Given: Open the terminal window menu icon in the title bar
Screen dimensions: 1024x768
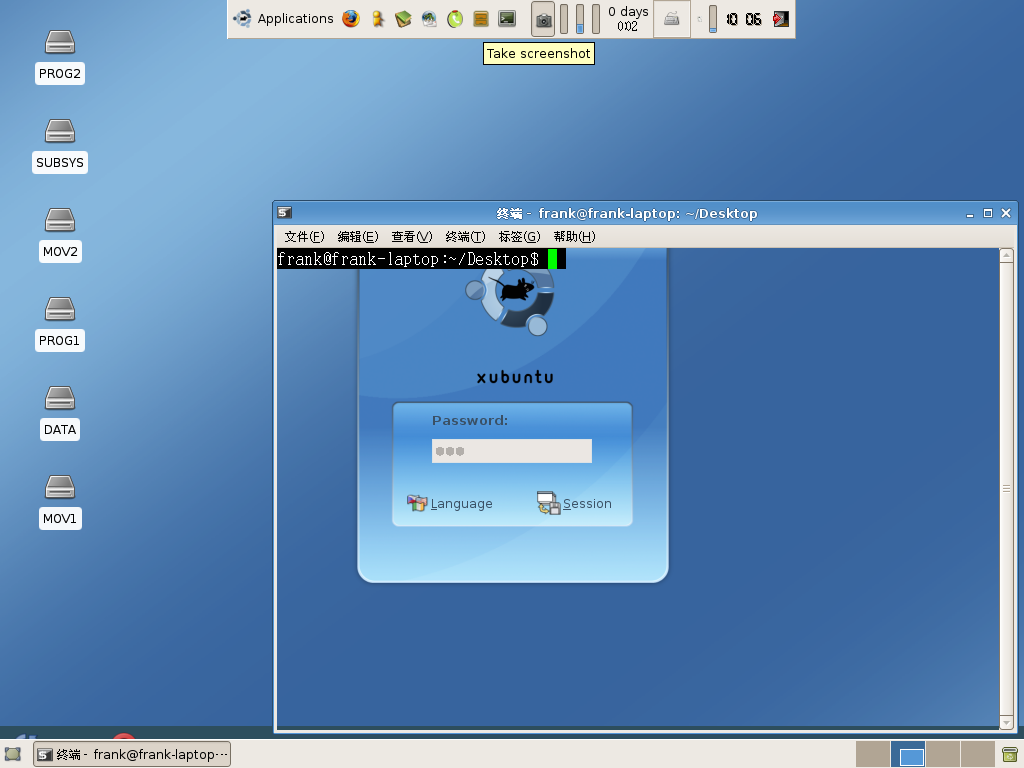Looking at the screenshot, I should tap(284, 212).
